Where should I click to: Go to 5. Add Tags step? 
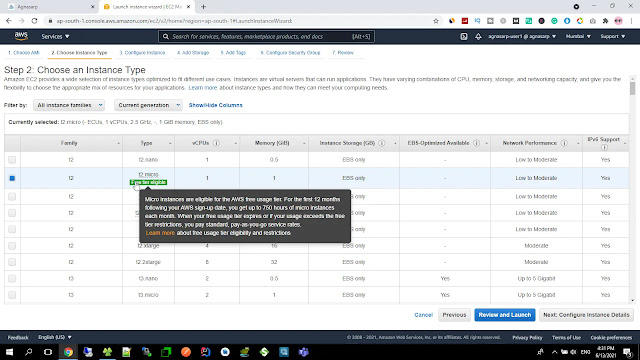[x=233, y=53]
